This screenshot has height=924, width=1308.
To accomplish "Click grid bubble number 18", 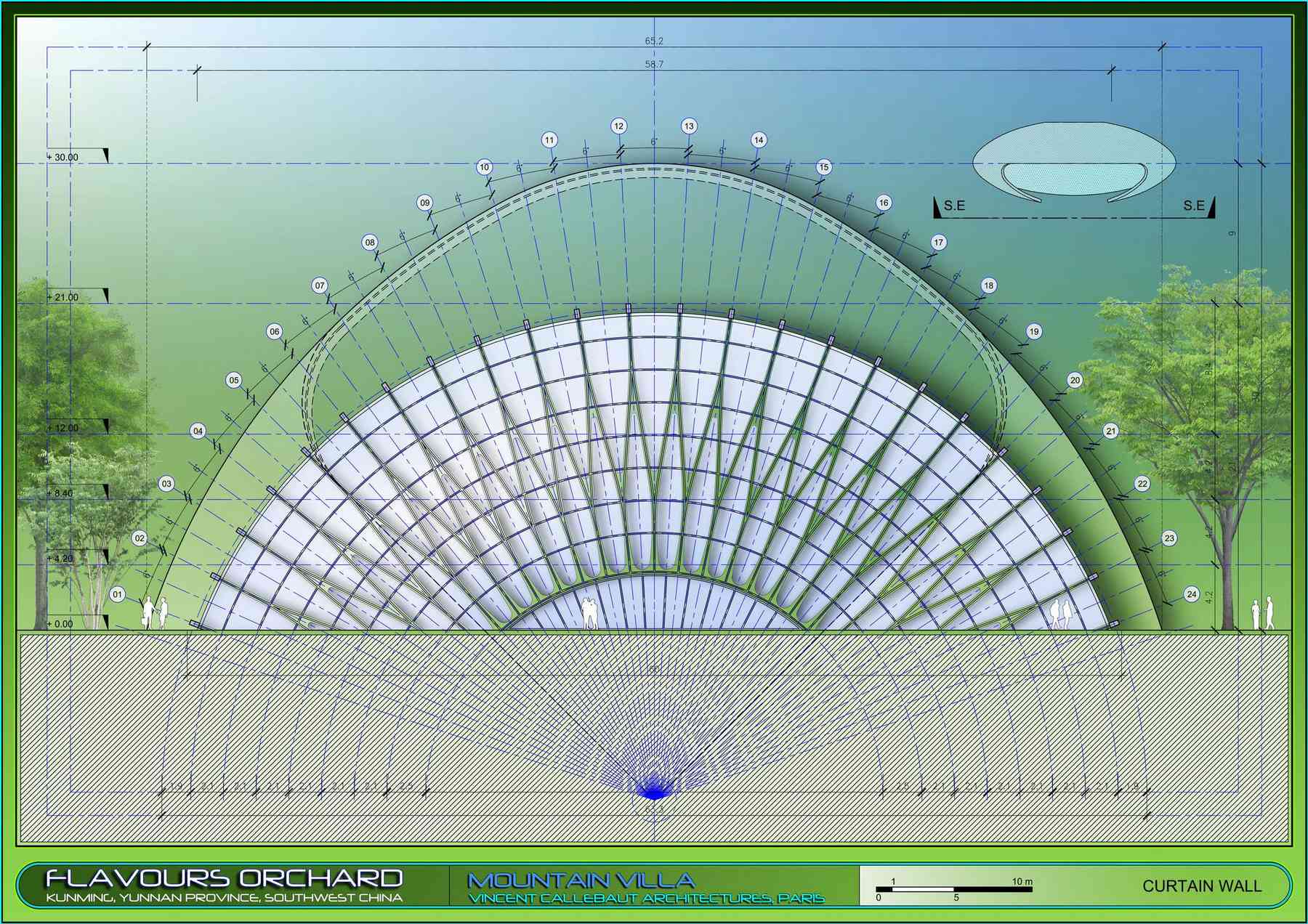I will [988, 285].
